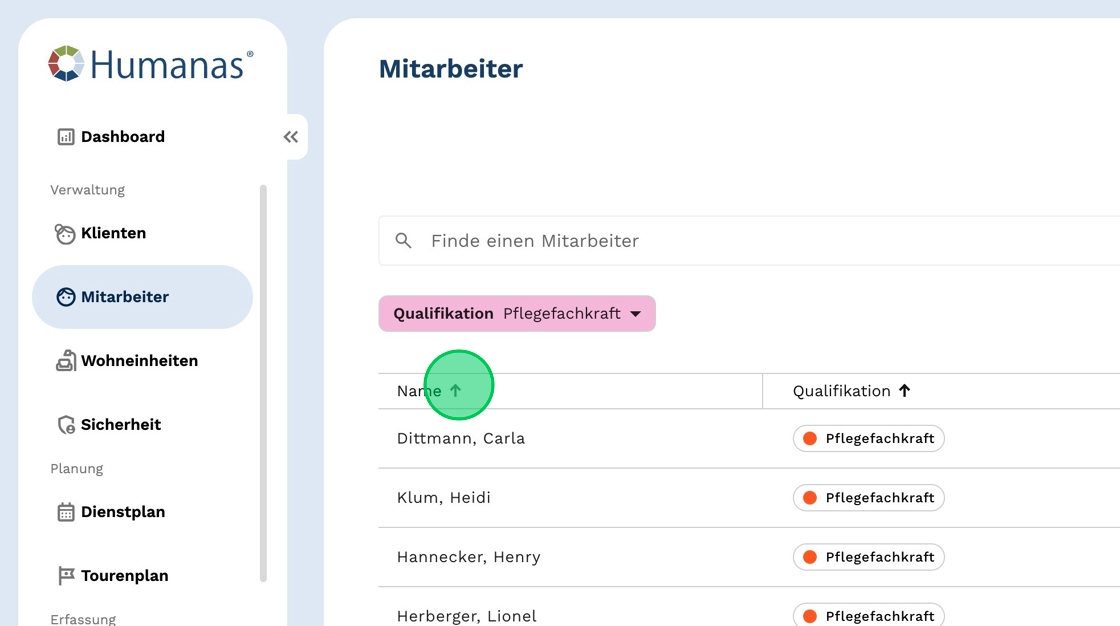This screenshot has height=626, width=1120.
Task: Open employee Dittmann, Carla
Action: tap(461, 438)
